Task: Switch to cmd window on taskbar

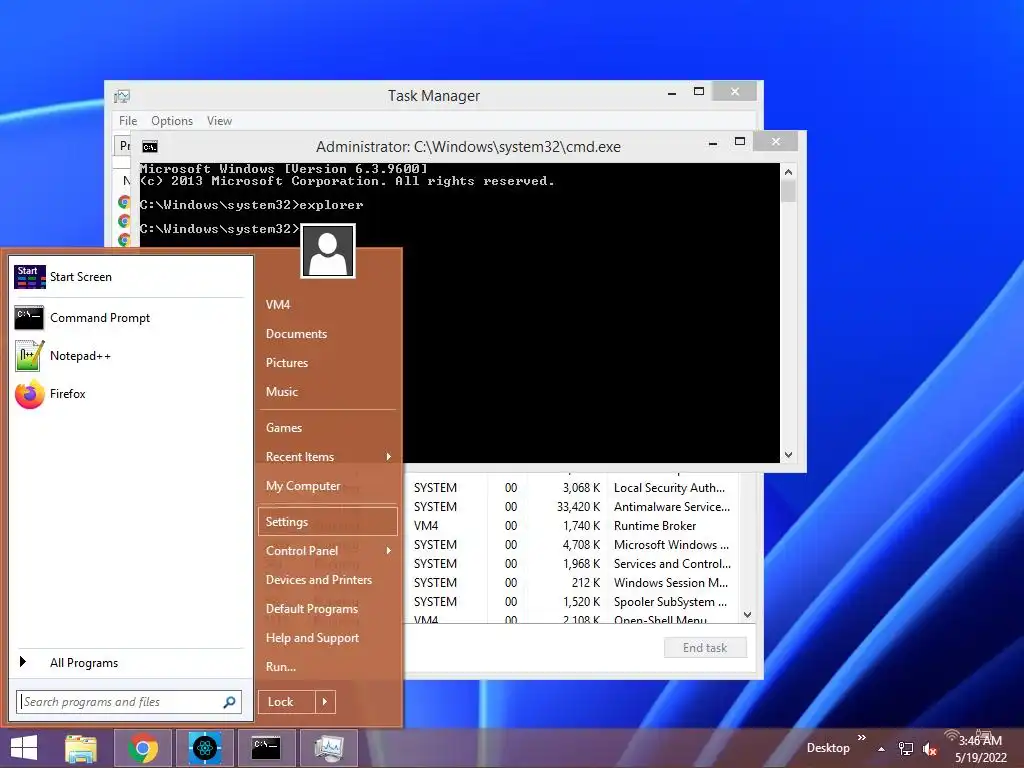Action: (x=266, y=748)
